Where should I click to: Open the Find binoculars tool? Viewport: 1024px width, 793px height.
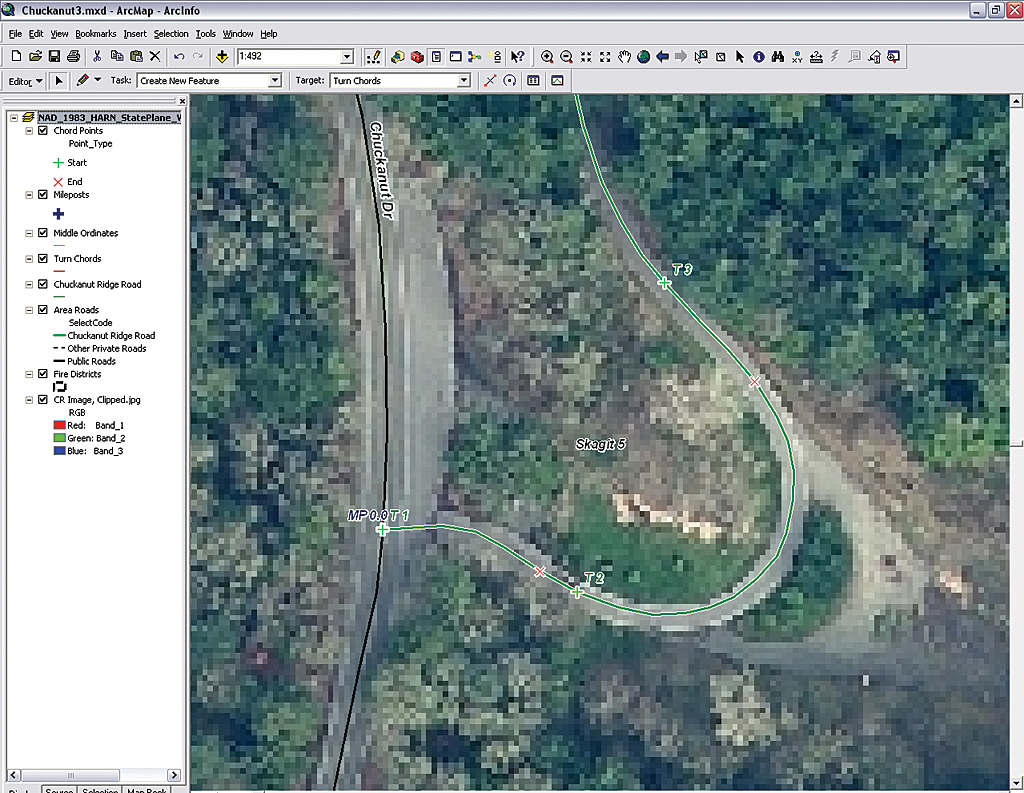[777, 57]
